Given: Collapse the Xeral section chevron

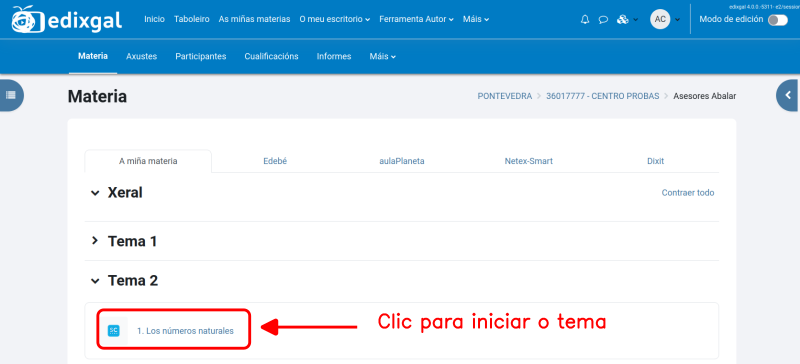Looking at the screenshot, I should 95,193.
